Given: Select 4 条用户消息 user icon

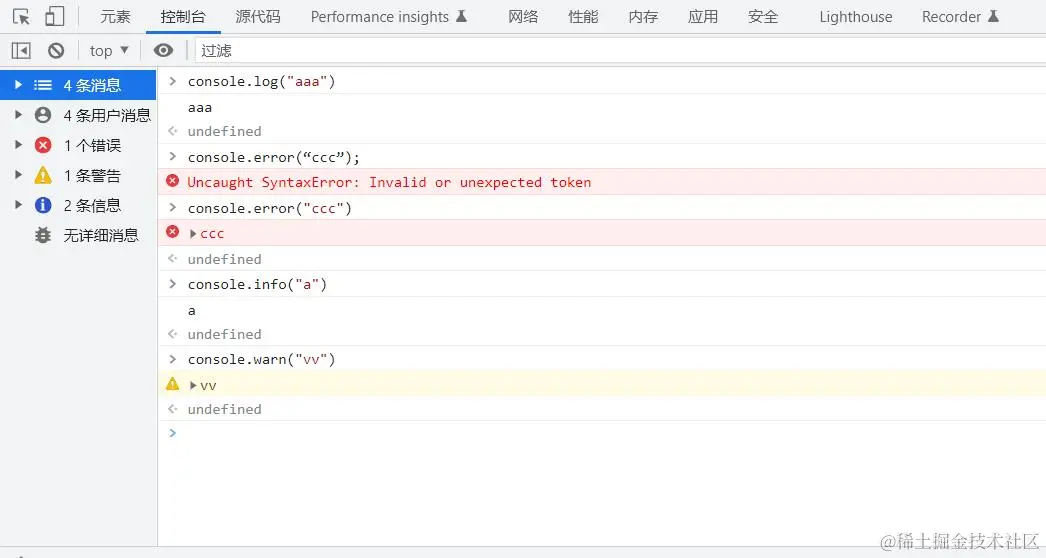Looking at the screenshot, I should [43, 115].
